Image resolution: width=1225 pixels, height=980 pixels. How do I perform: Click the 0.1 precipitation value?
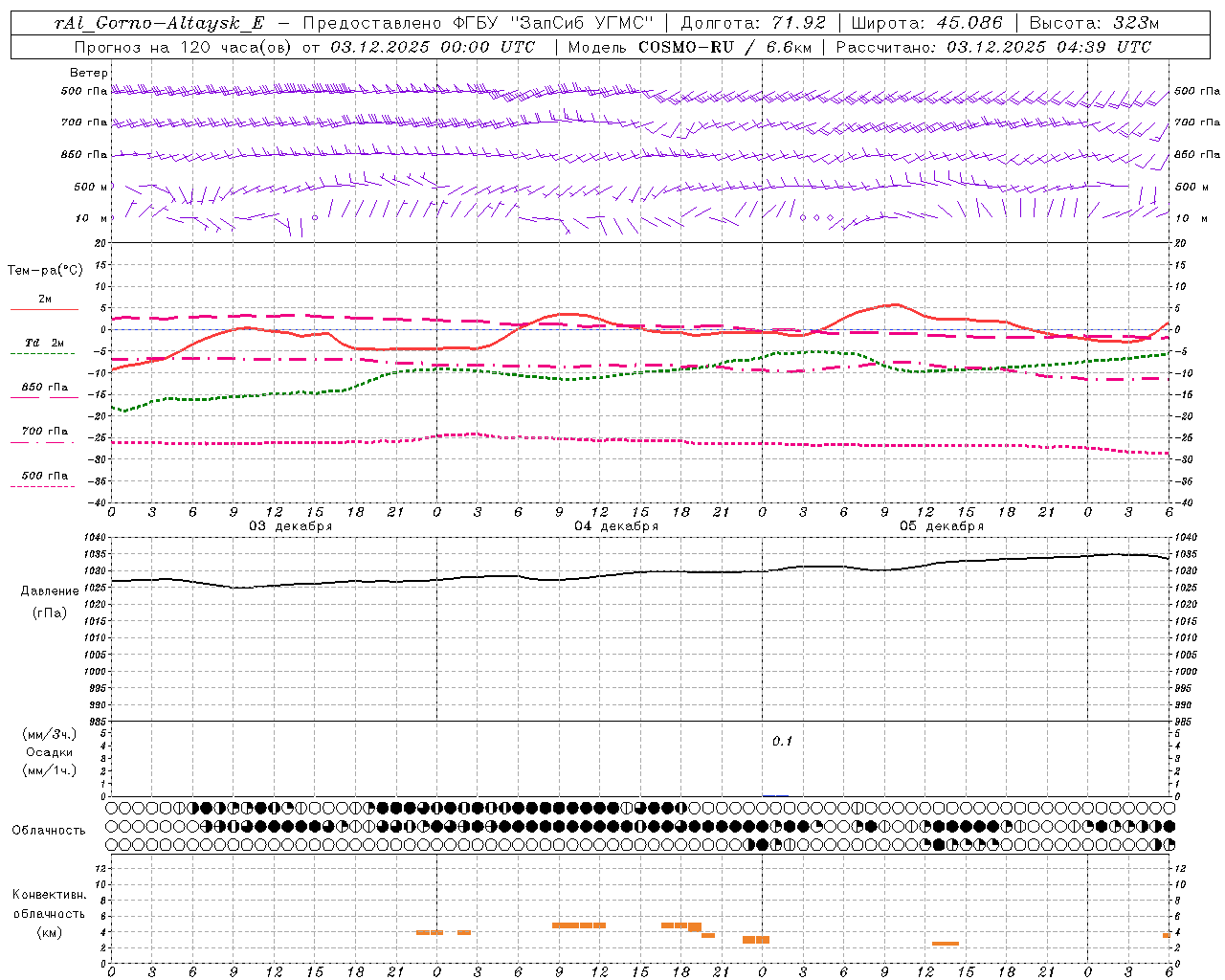[x=783, y=742]
